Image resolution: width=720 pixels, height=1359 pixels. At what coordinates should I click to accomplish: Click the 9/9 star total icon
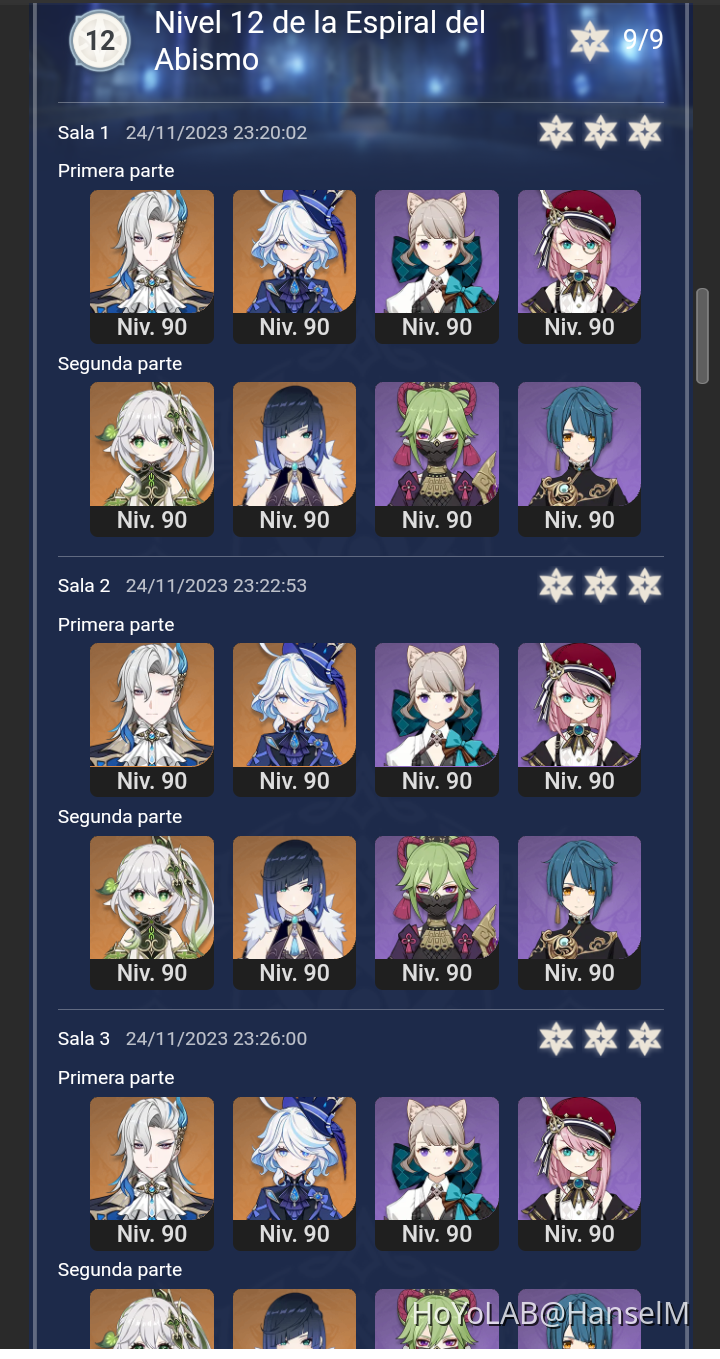(x=590, y=40)
